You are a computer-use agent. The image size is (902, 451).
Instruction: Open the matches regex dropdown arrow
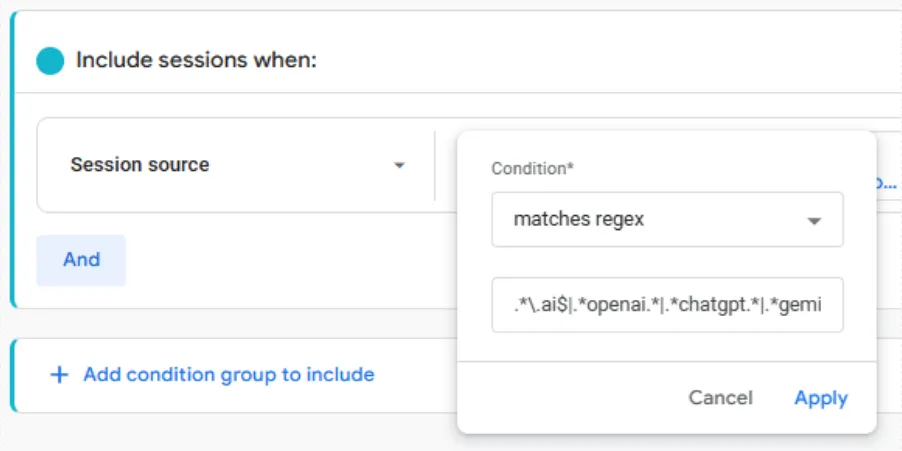pos(814,220)
